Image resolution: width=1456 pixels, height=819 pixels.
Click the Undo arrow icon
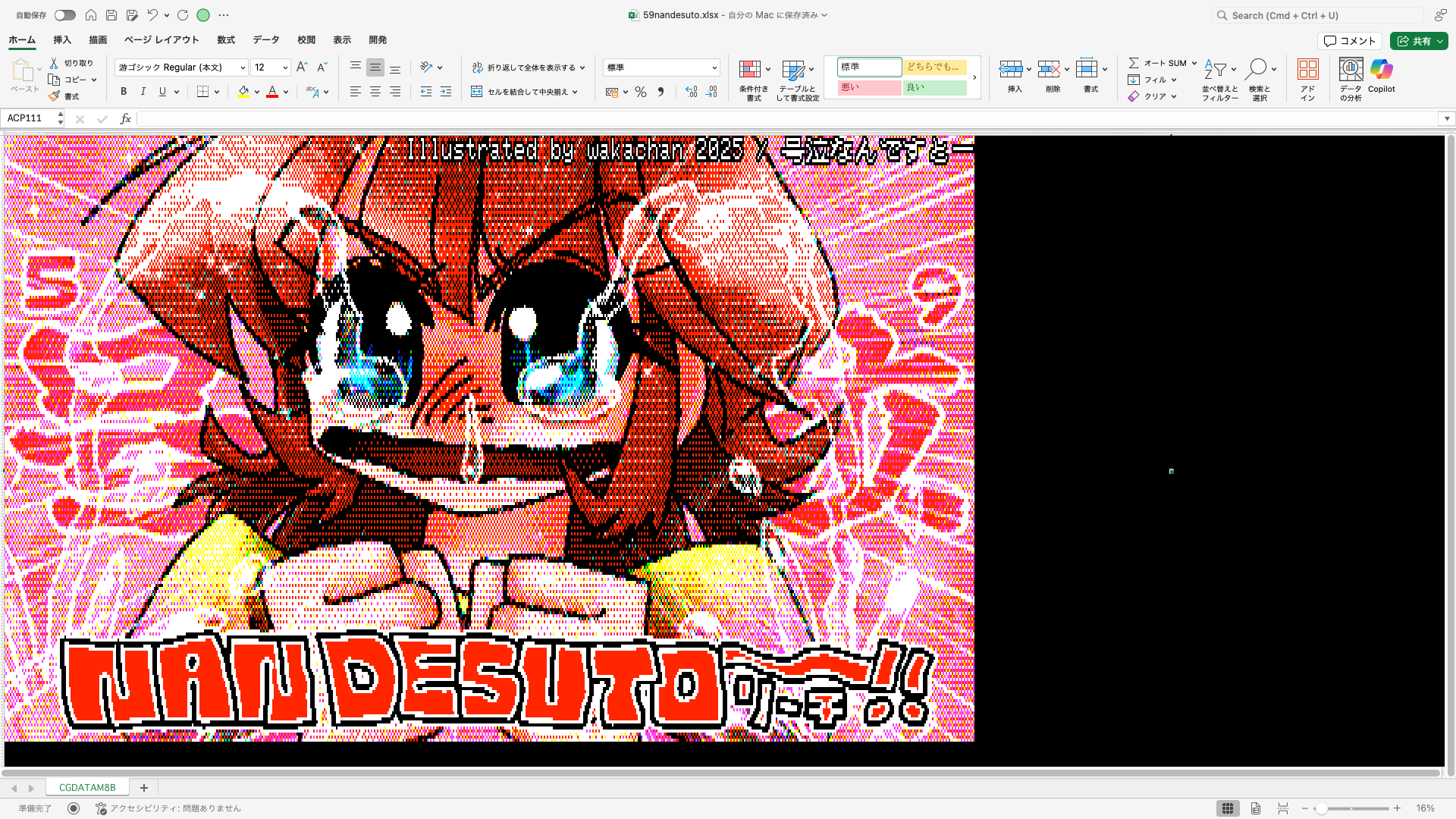click(x=152, y=15)
